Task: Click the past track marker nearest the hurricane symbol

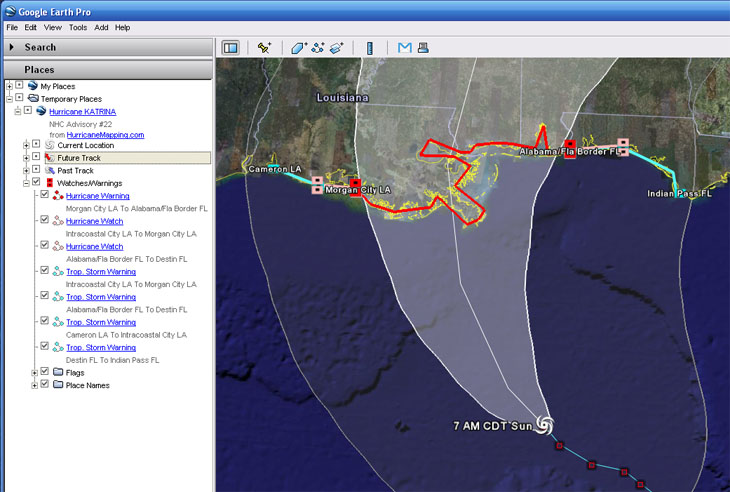Action: pos(560,446)
